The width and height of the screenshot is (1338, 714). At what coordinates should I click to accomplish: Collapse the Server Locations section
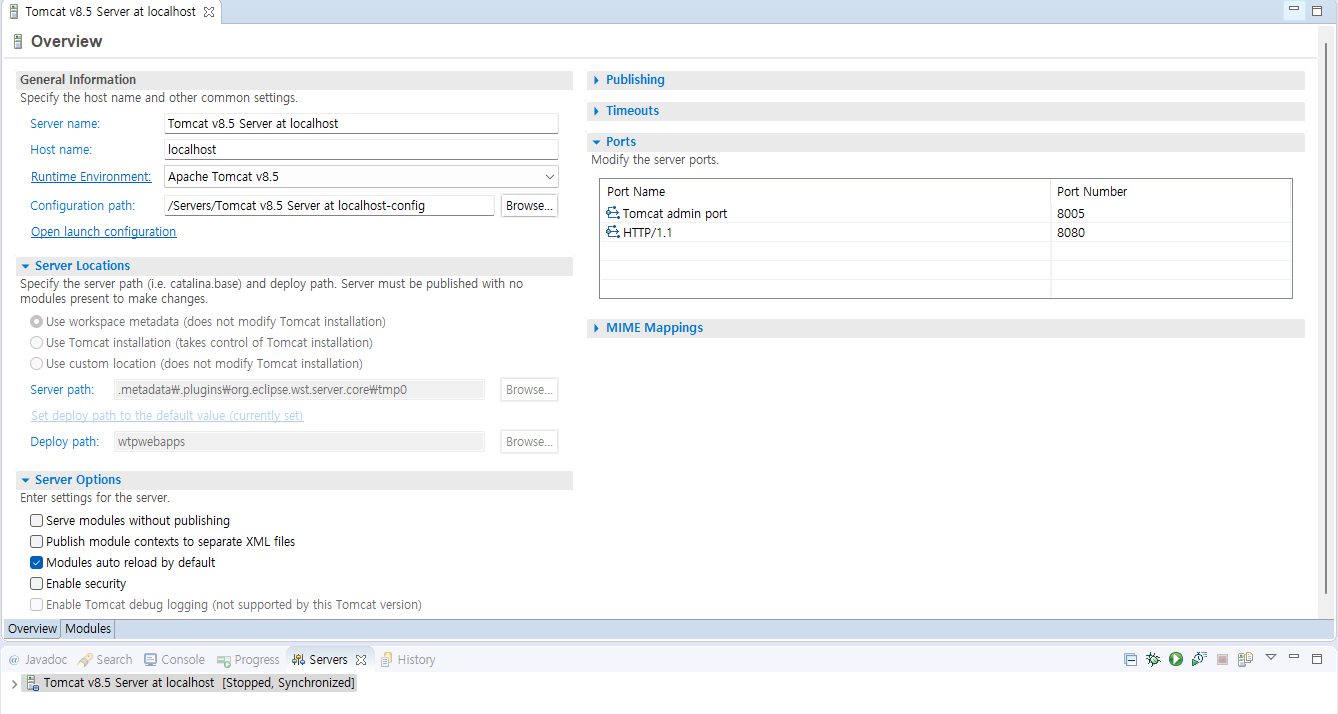(26, 266)
